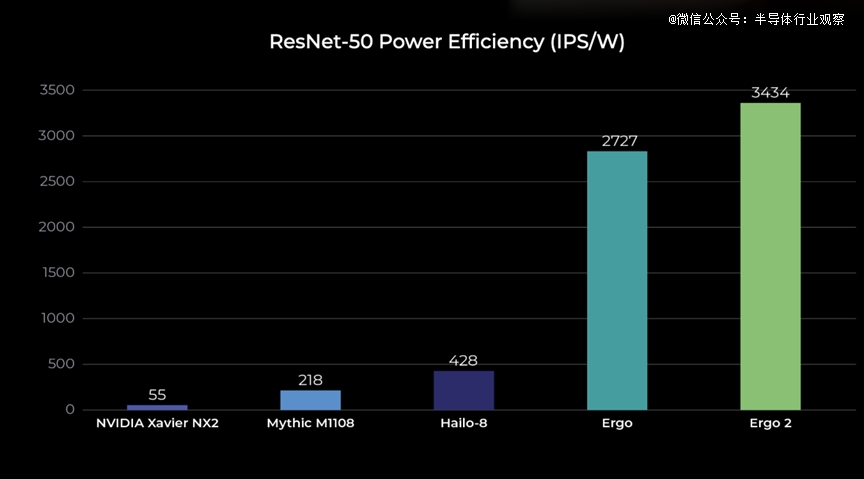
Task: Click the 500 y-axis tick label
Action: (x=61, y=364)
